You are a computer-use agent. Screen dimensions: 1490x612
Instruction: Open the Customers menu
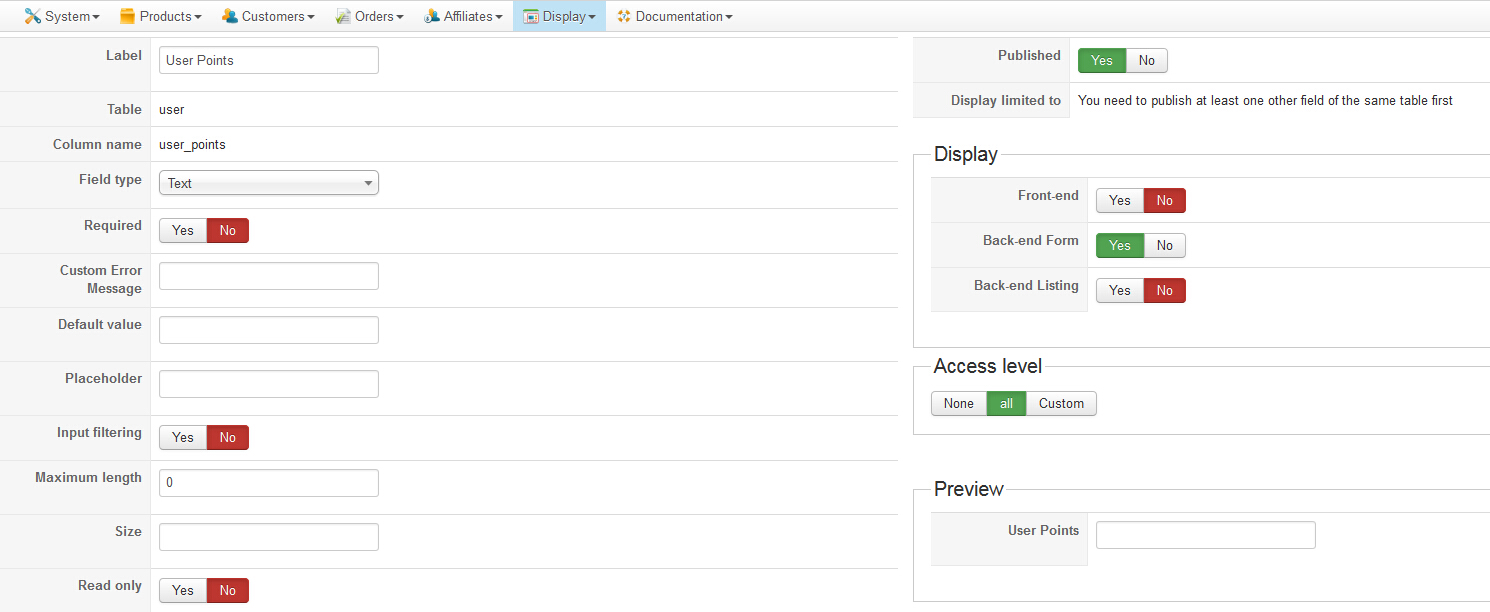(x=277, y=16)
